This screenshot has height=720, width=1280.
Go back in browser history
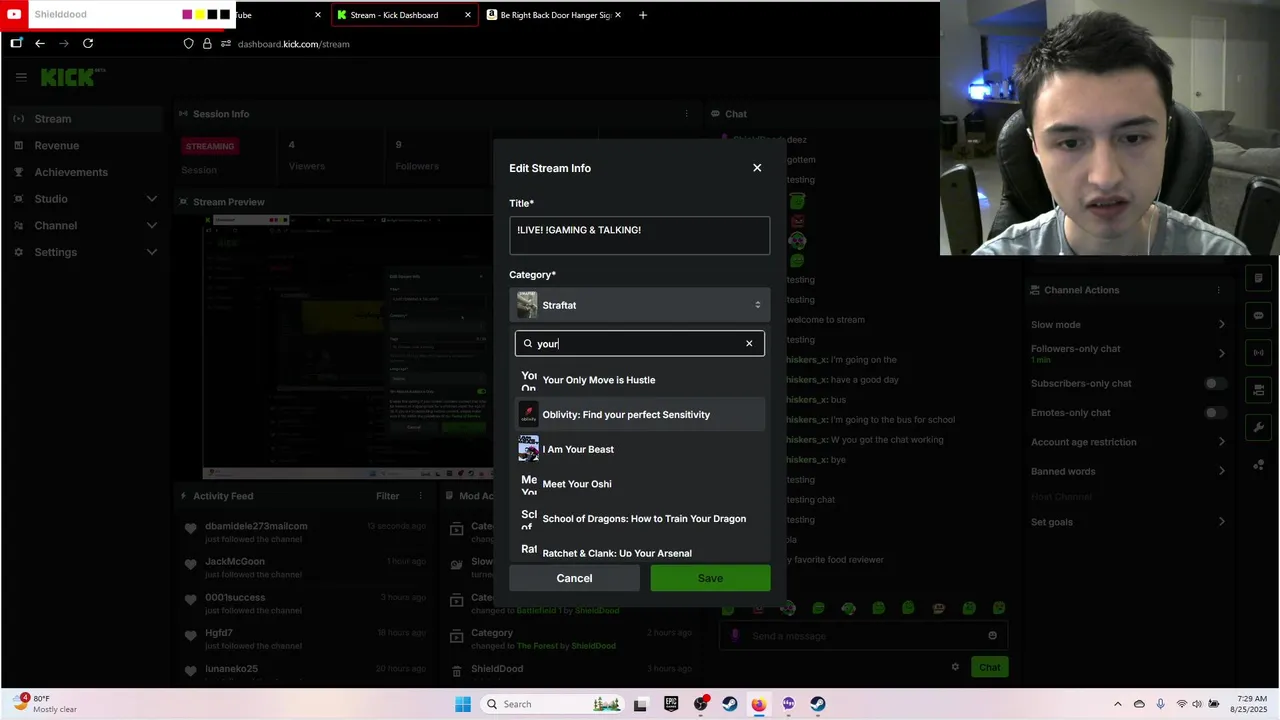point(40,44)
